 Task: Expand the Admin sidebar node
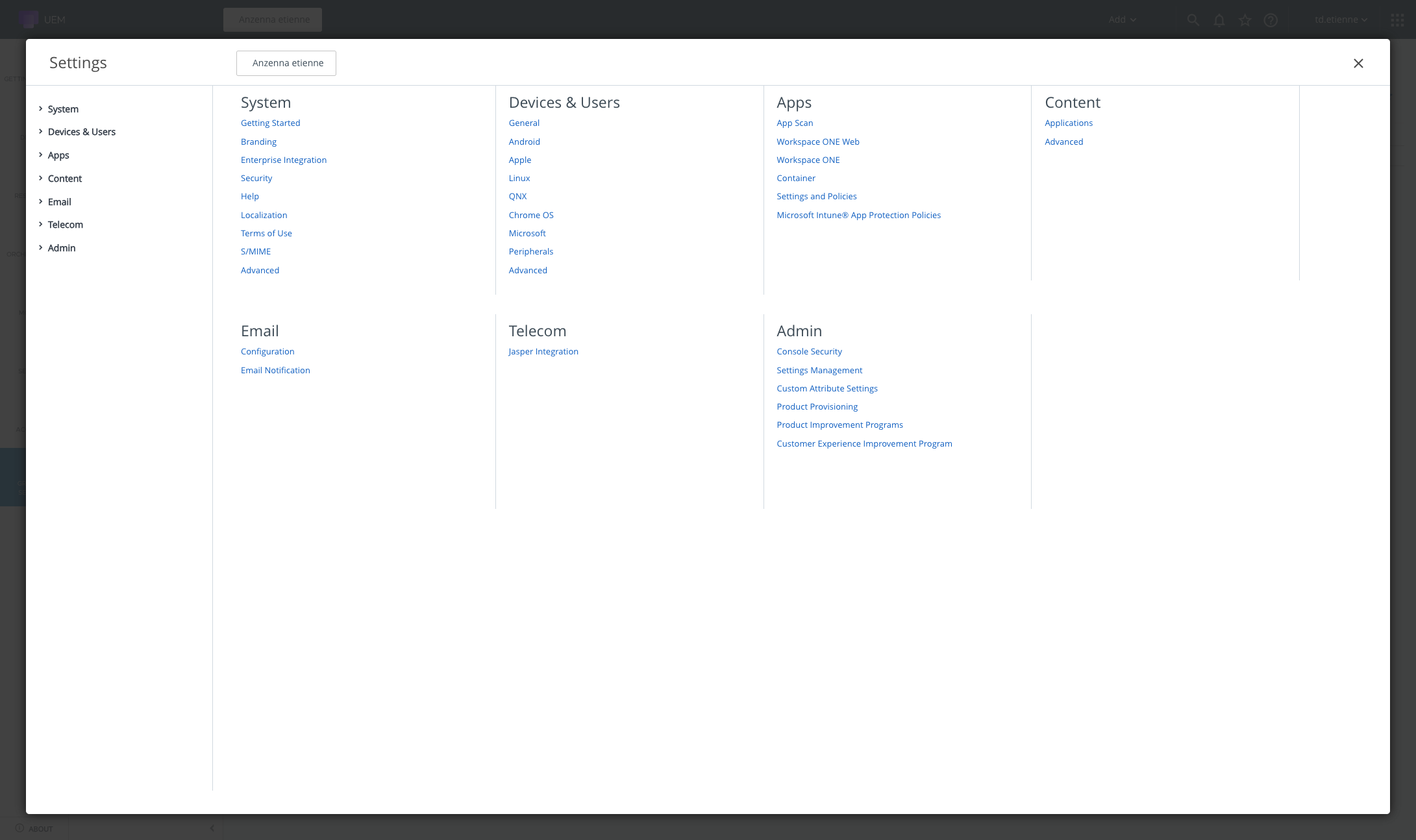pos(40,247)
